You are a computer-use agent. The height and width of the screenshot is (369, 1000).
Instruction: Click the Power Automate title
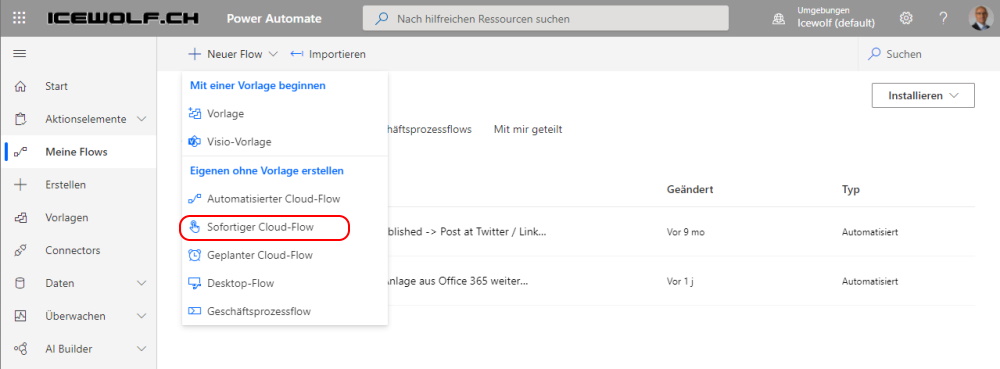[274, 18]
